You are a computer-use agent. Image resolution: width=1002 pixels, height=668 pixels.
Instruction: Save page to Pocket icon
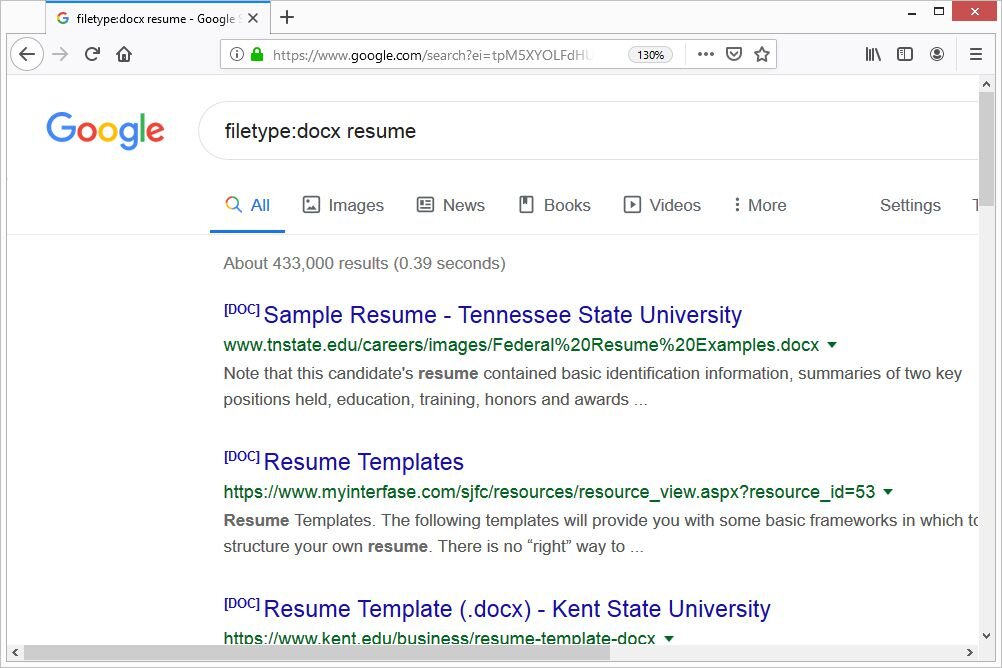pos(734,54)
